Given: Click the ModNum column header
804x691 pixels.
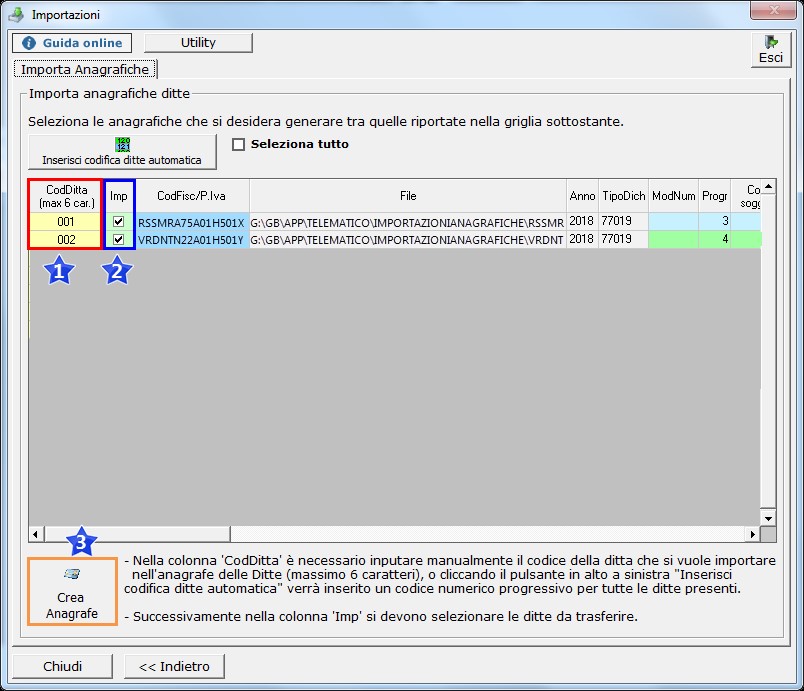Looking at the screenshot, I should [x=674, y=196].
